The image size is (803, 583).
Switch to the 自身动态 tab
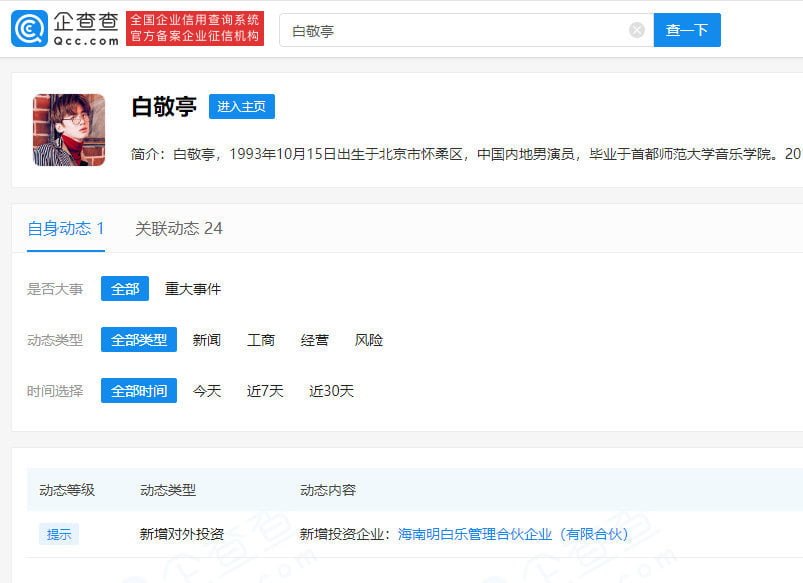[66, 229]
